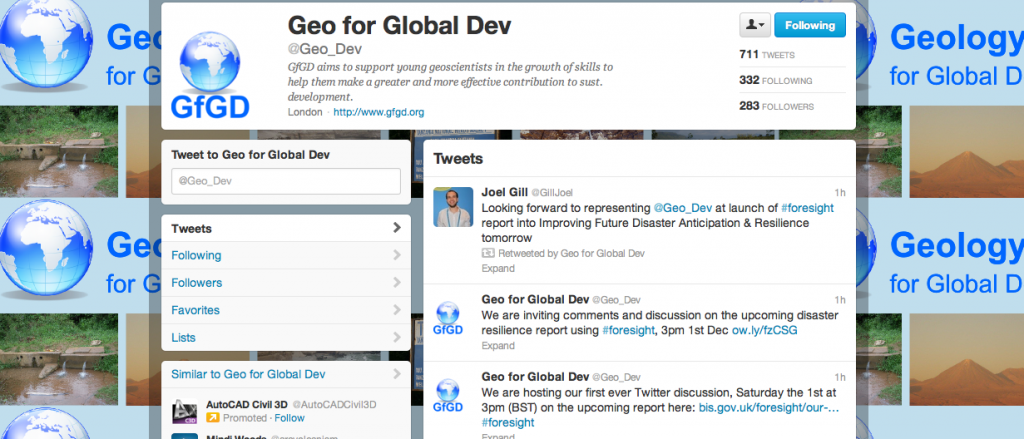Click the London location text

(x=305, y=112)
